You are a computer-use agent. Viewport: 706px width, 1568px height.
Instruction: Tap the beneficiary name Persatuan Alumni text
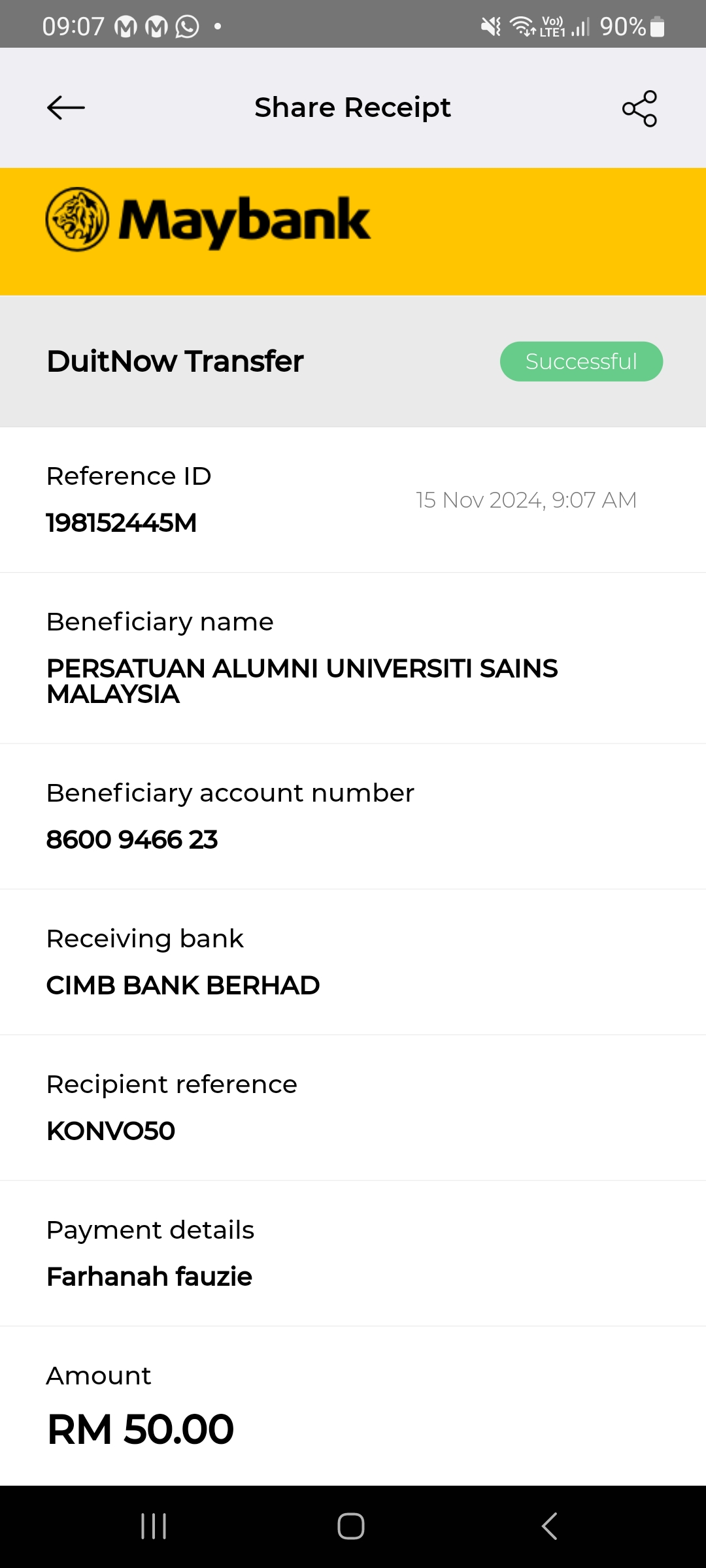click(301, 681)
